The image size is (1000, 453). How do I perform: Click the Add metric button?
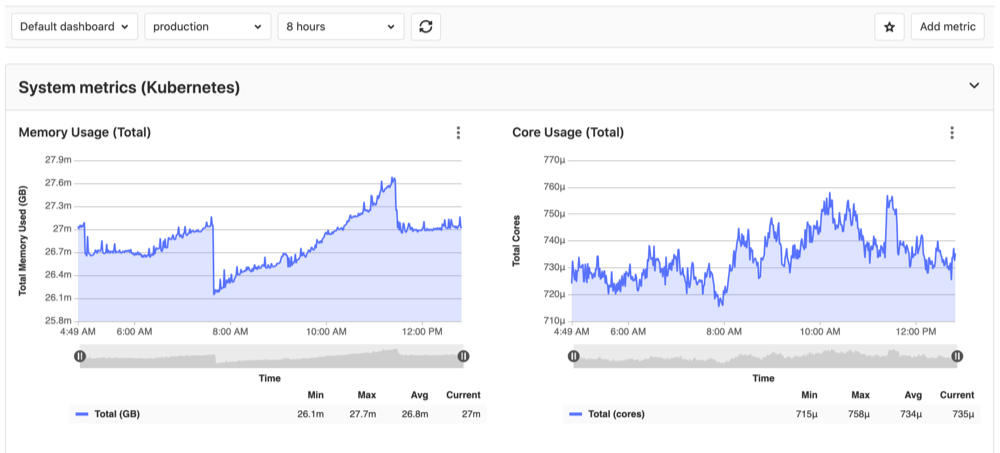(x=947, y=27)
